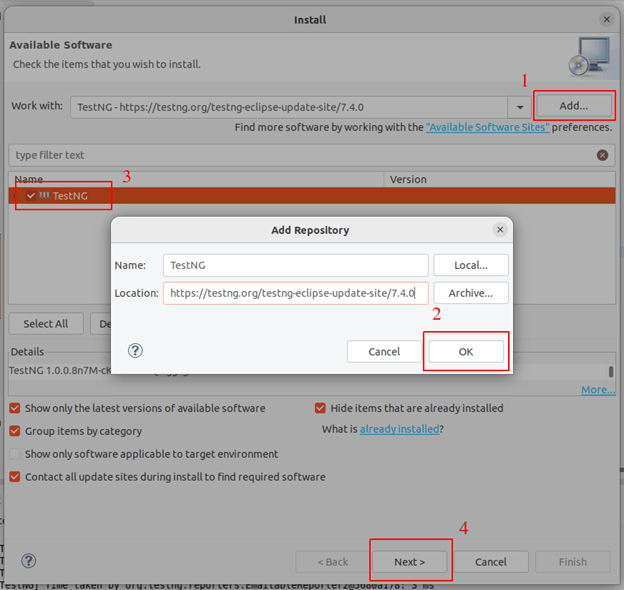Screen dimensions: 624x590
Task: Click OK in the Add Repository dialog
Action: pos(466,352)
